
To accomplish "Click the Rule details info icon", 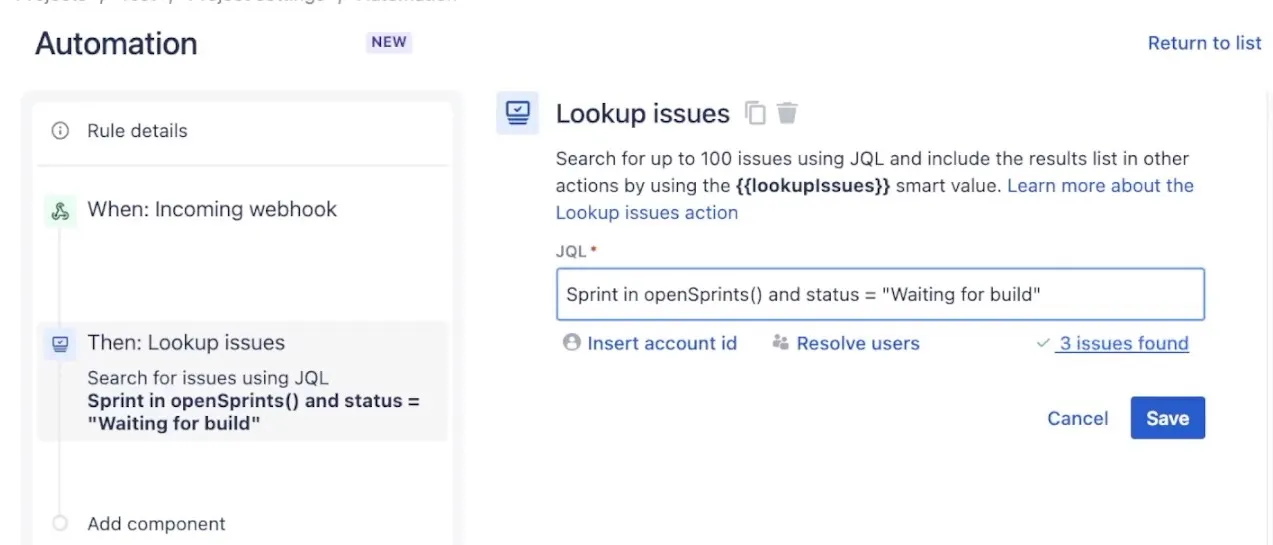I will [x=60, y=131].
